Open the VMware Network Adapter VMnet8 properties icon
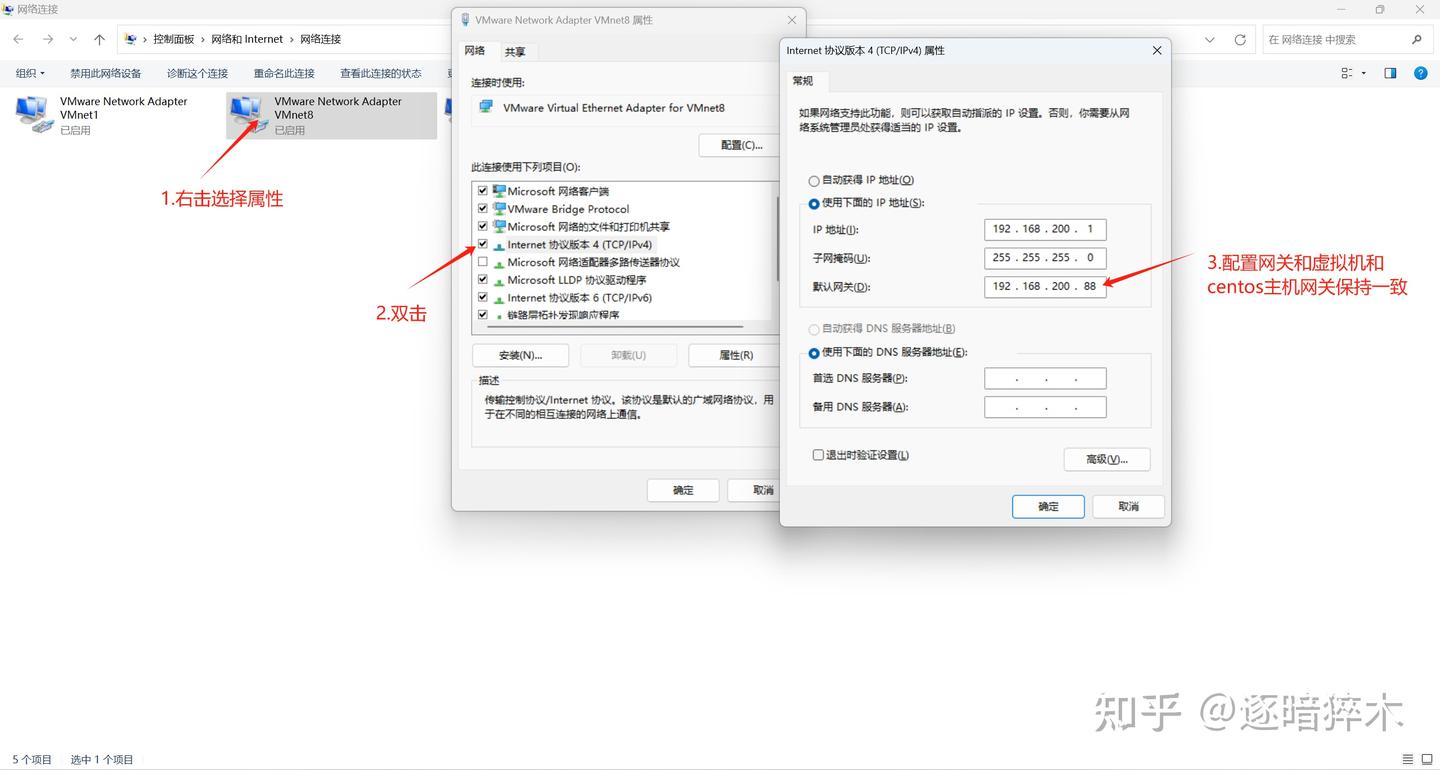Image resolution: width=1440 pixels, height=770 pixels. tap(248, 112)
